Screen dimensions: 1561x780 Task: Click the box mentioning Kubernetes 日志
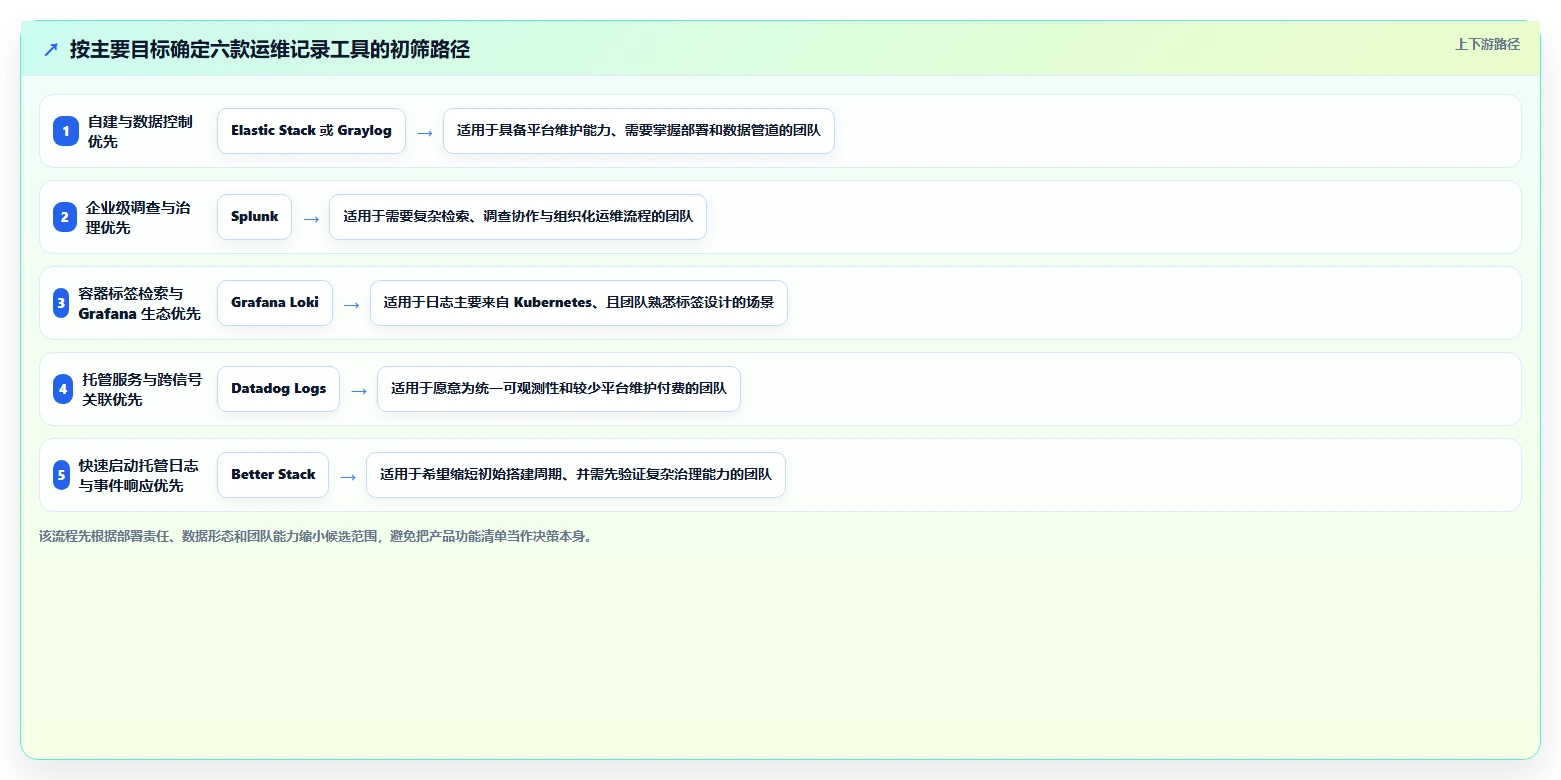point(579,303)
